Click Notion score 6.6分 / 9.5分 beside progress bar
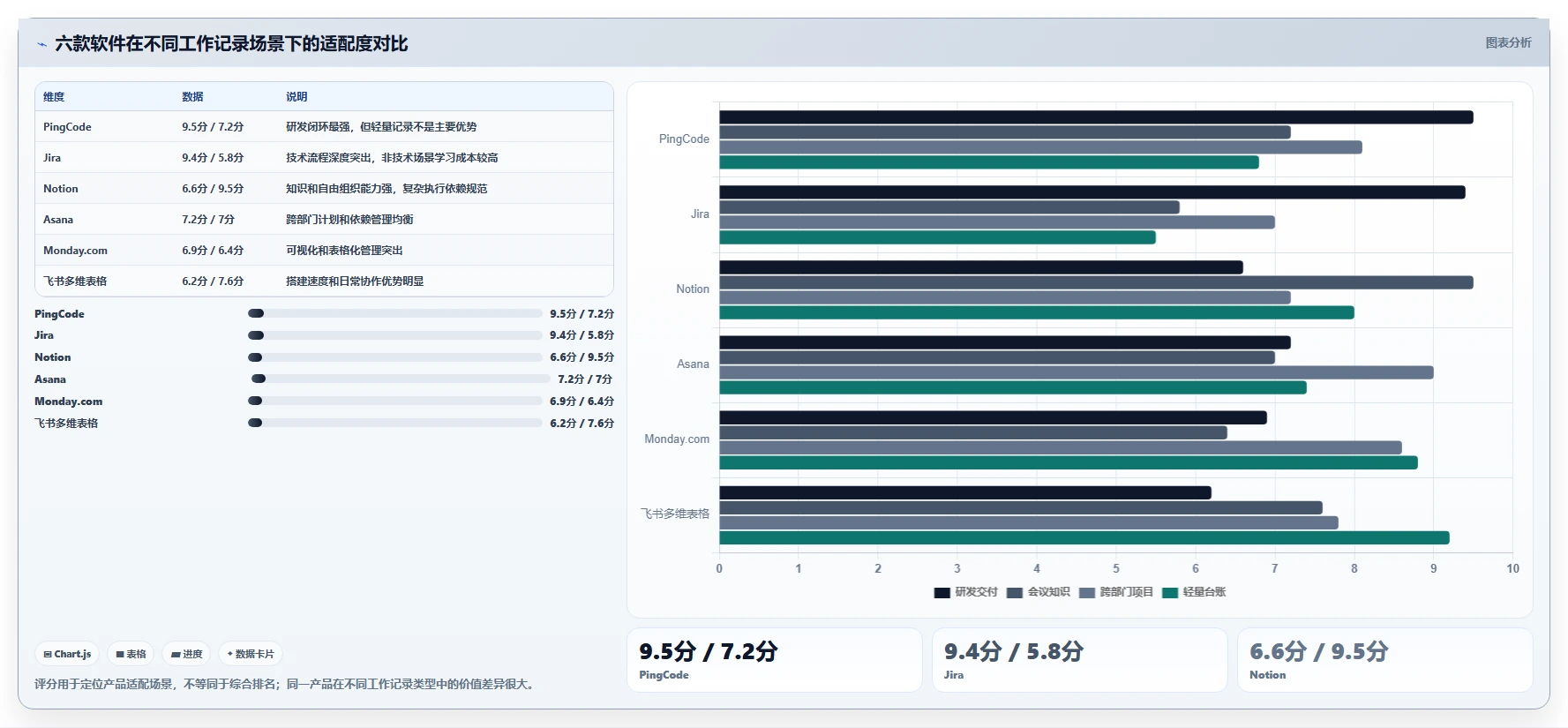The image size is (1568, 728). coord(581,357)
